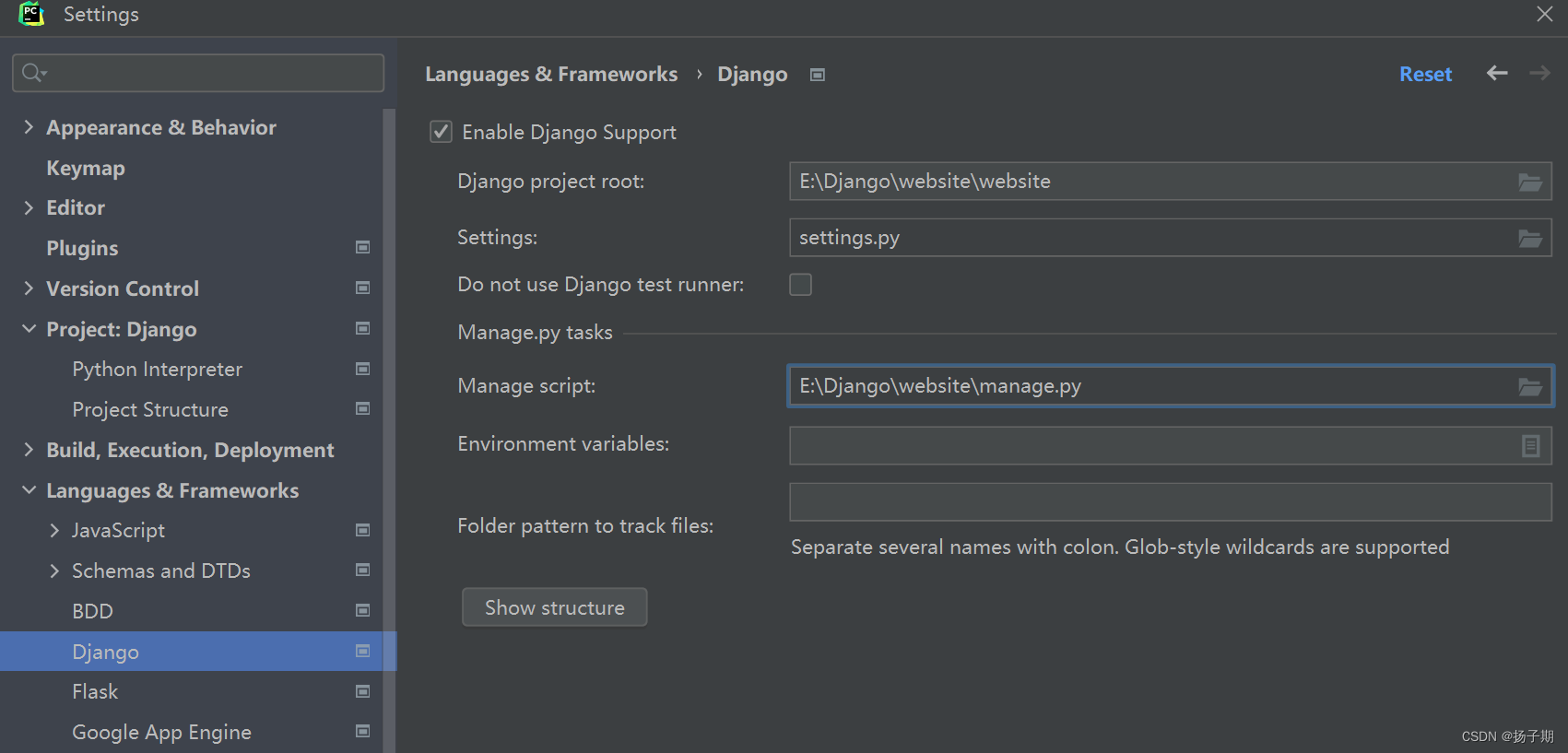Image resolution: width=1568 pixels, height=753 pixels.
Task: Open the environment variables editor icon
Action: (x=1530, y=446)
